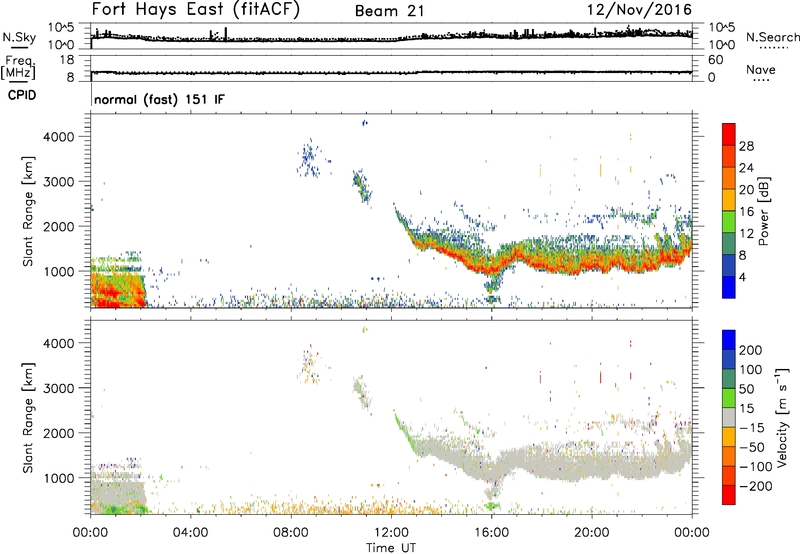The image size is (800, 554).
Task: Click the dark blue top segment of velocity colorbar
Action: tap(729, 340)
